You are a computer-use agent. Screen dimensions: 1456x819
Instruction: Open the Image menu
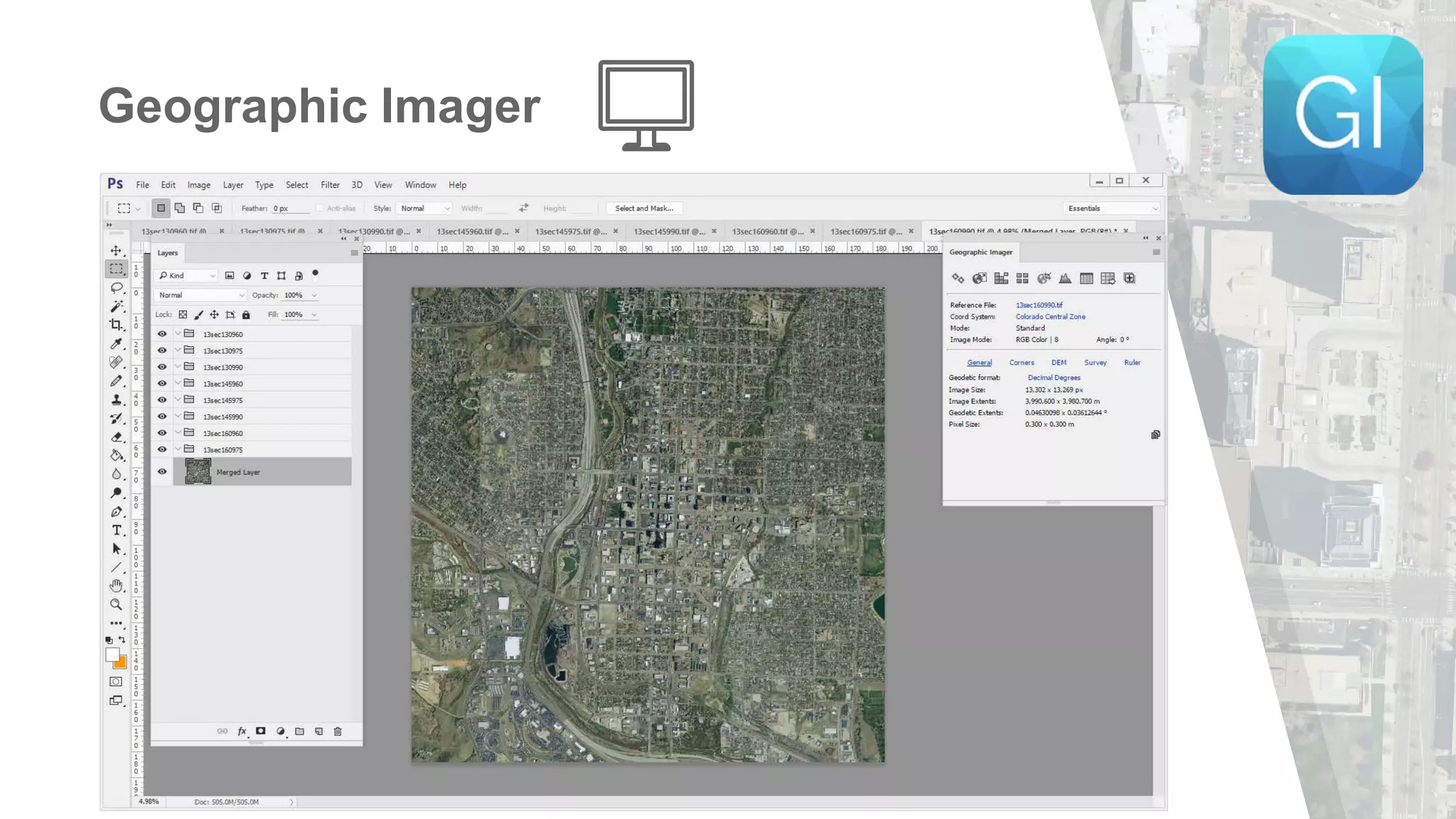[198, 185]
